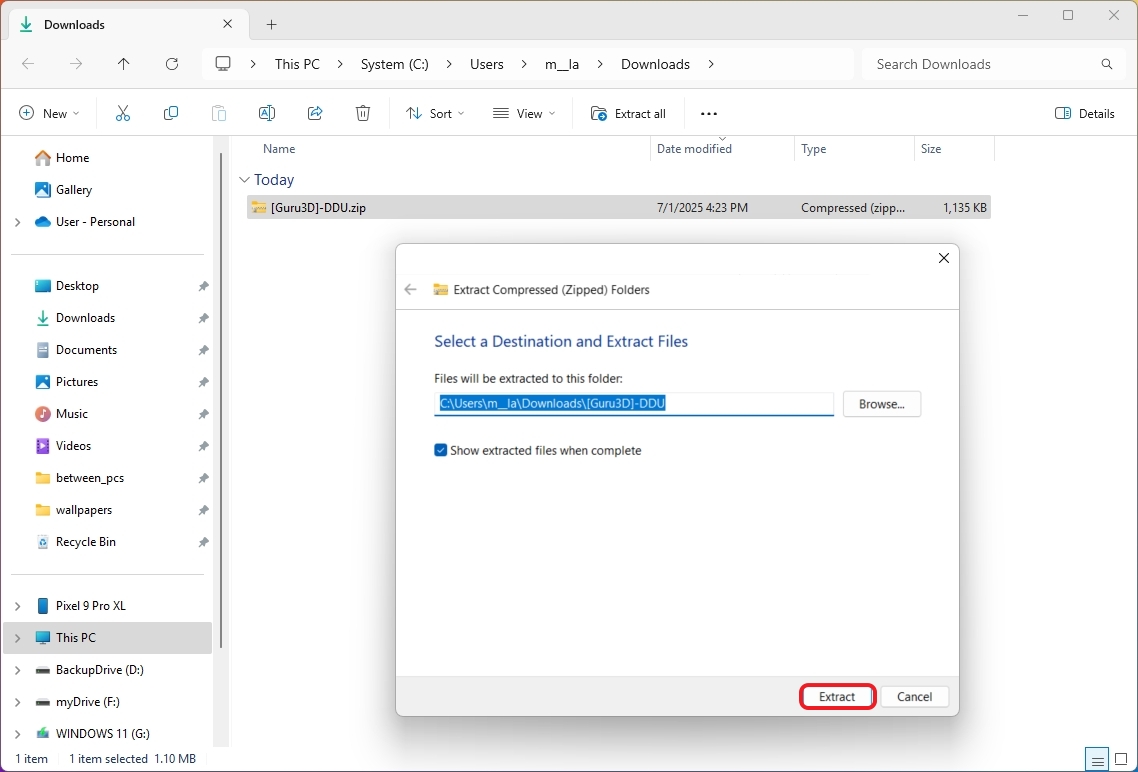Refresh the Downloads folder view

coord(172,64)
